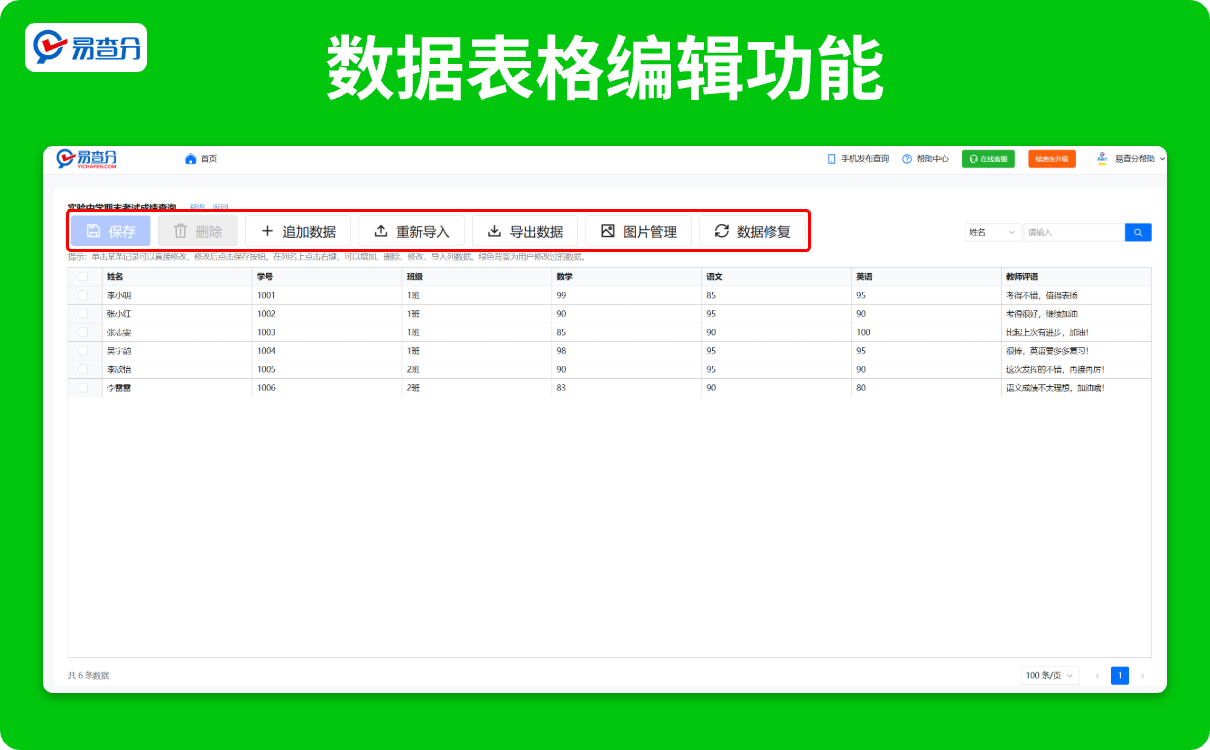The image size is (1210, 750).
Task: Open the 100 条/页 page size dropdown
Action: 1050,675
